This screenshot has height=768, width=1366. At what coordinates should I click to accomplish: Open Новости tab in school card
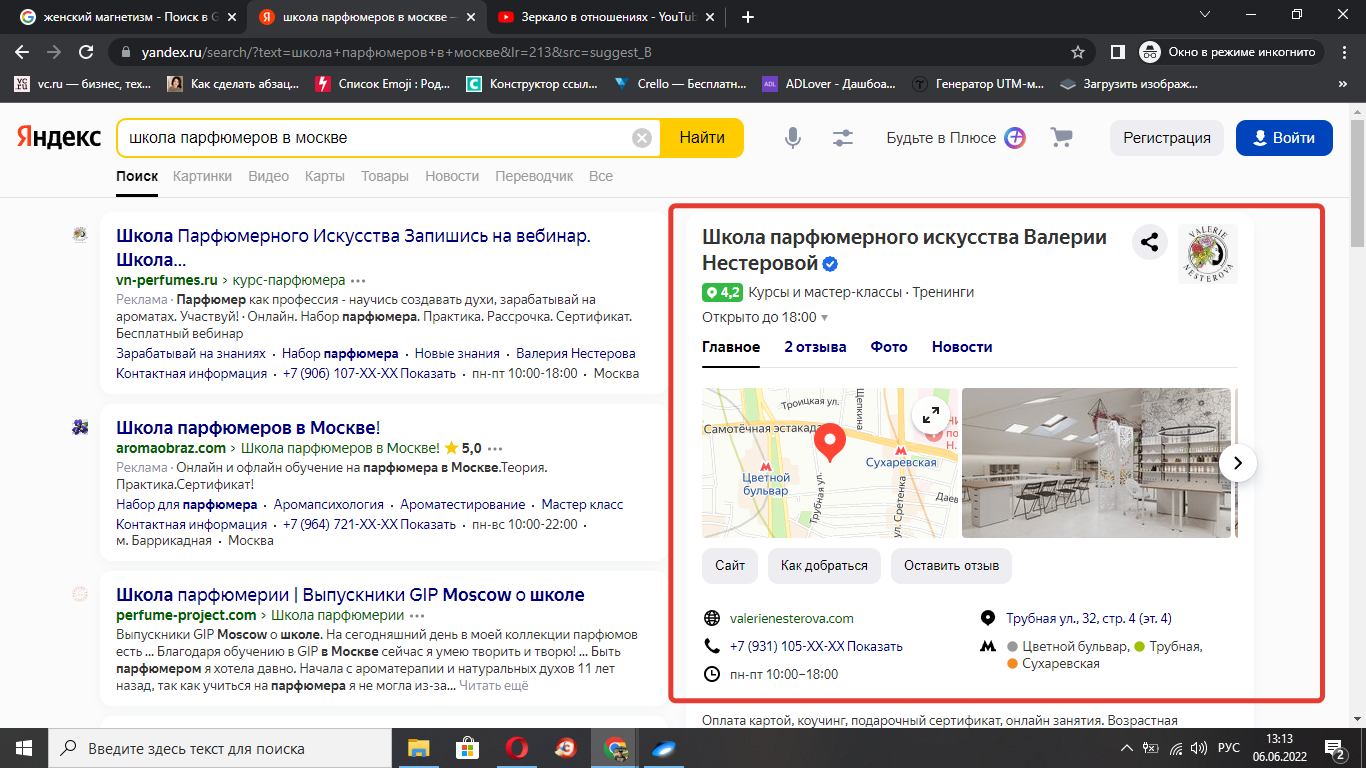962,347
